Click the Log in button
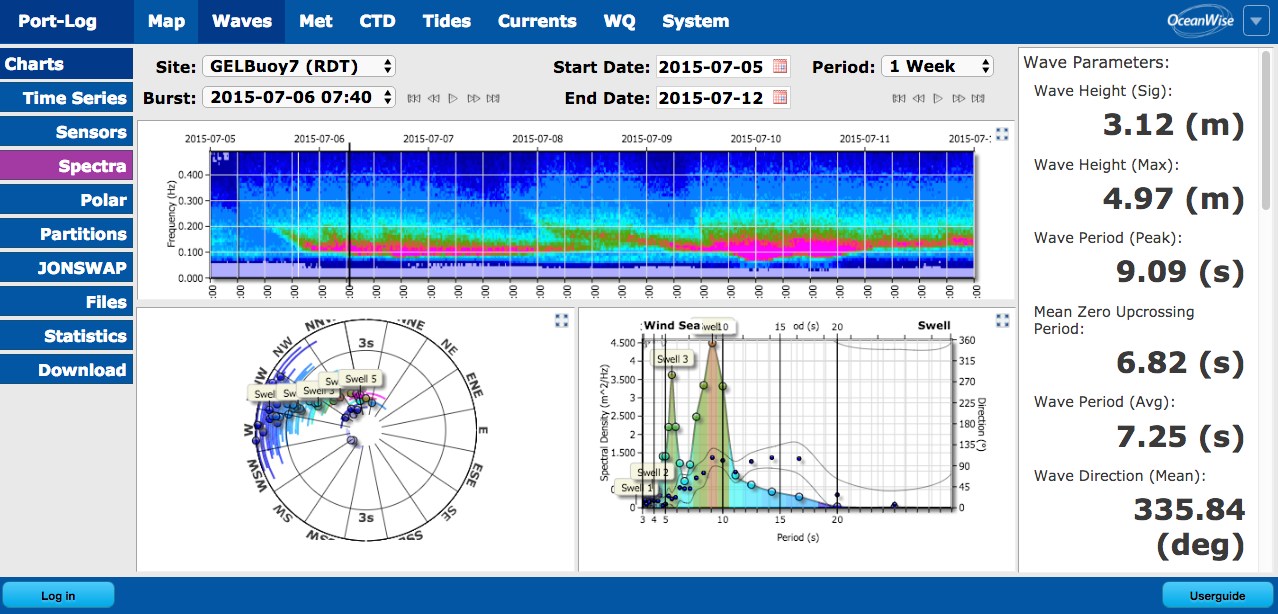The height and width of the screenshot is (614, 1278). 58,596
